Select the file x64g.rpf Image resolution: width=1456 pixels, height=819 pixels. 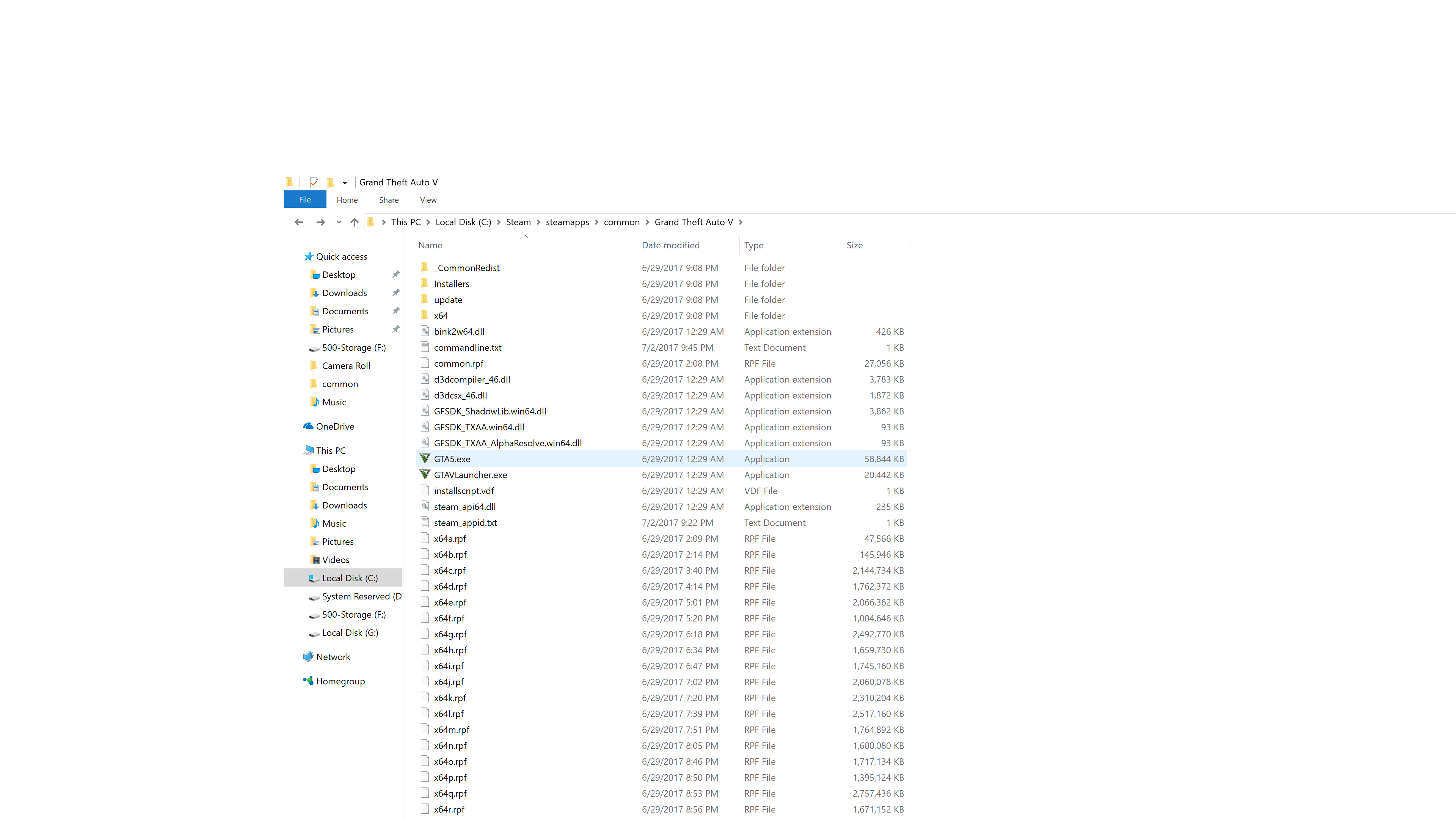450,634
